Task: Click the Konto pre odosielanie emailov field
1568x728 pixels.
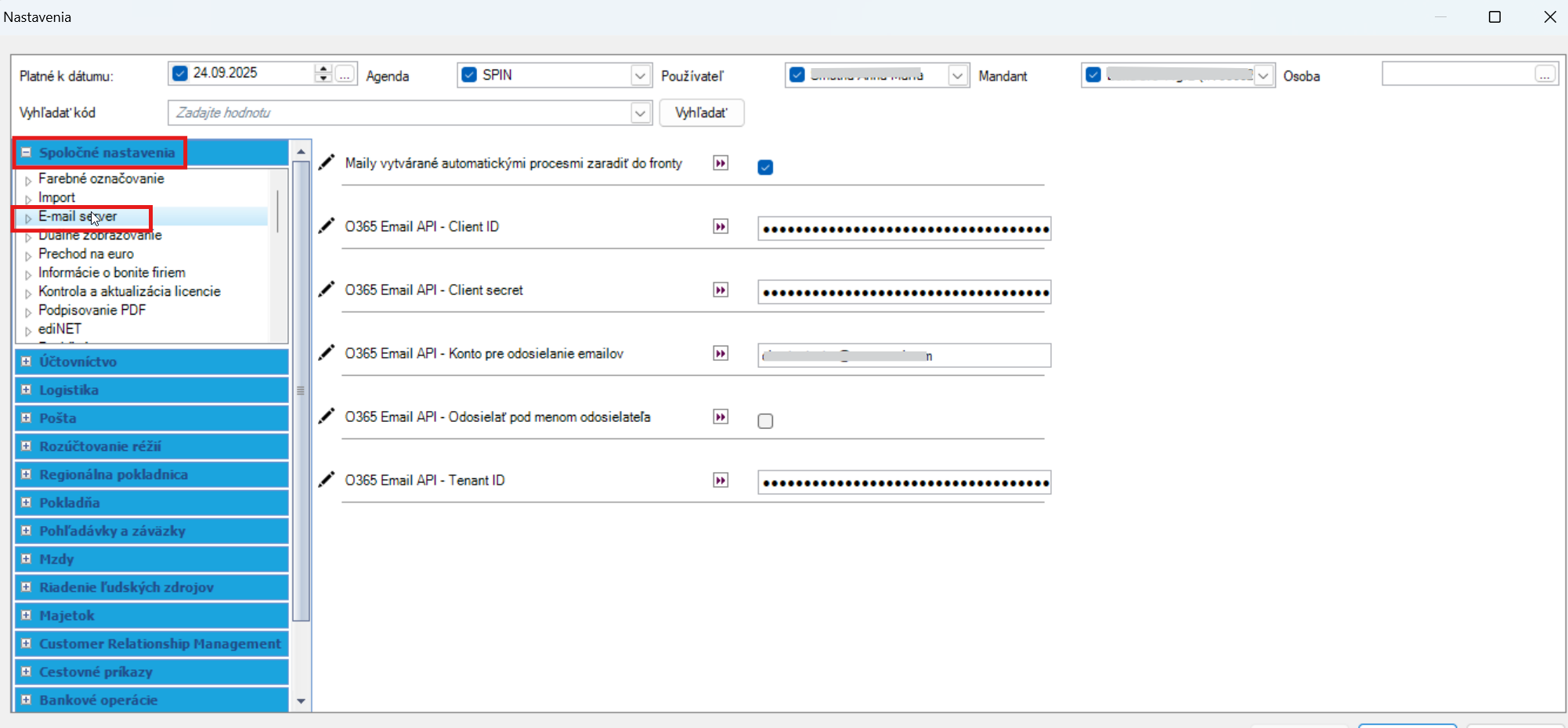Action: tap(904, 355)
